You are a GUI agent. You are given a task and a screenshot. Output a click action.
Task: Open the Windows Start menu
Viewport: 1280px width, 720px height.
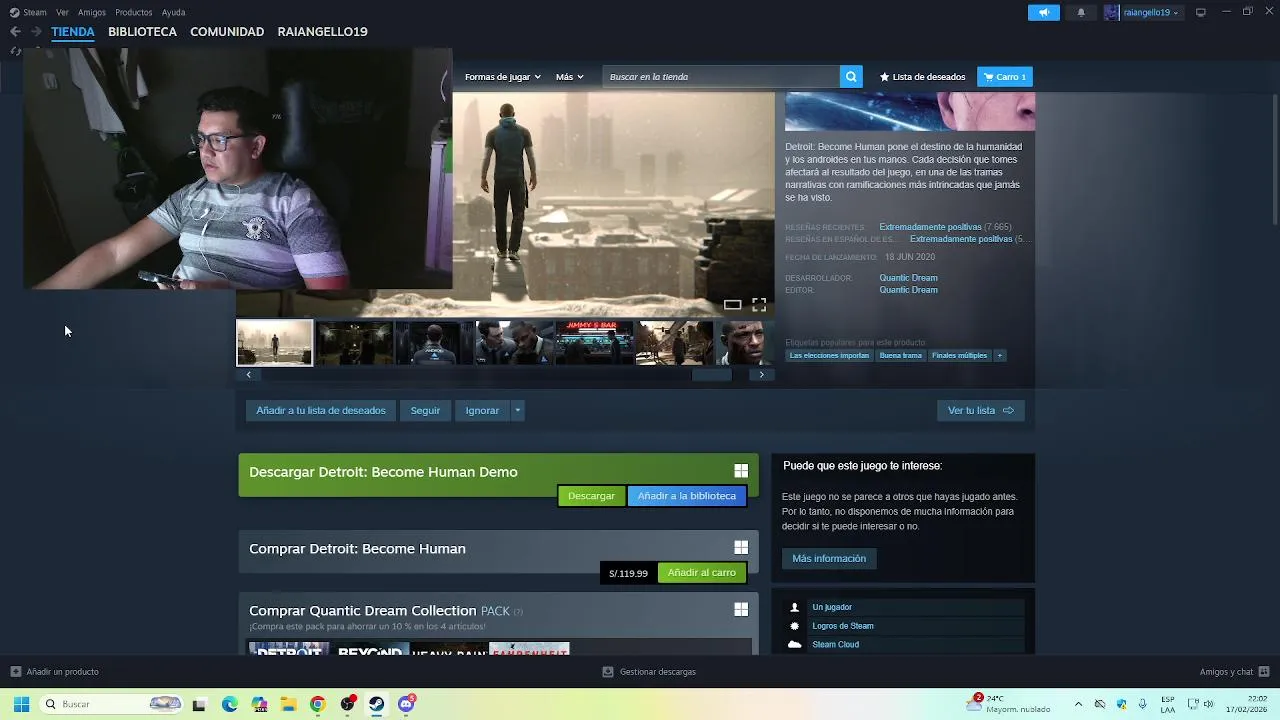coord(21,704)
